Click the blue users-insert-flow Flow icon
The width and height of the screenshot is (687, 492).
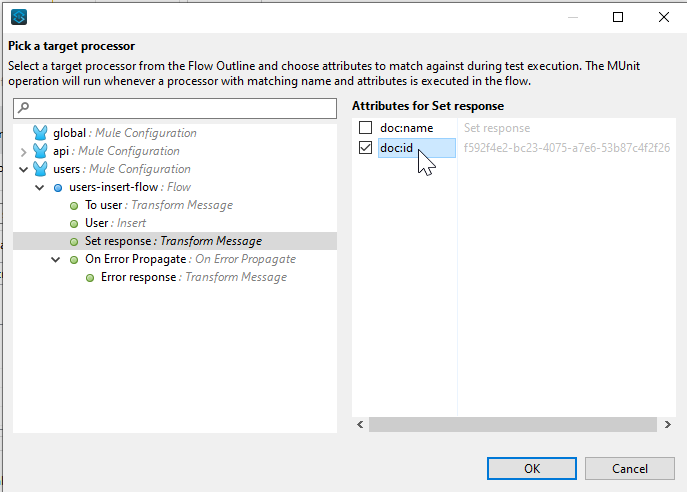click(57, 187)
